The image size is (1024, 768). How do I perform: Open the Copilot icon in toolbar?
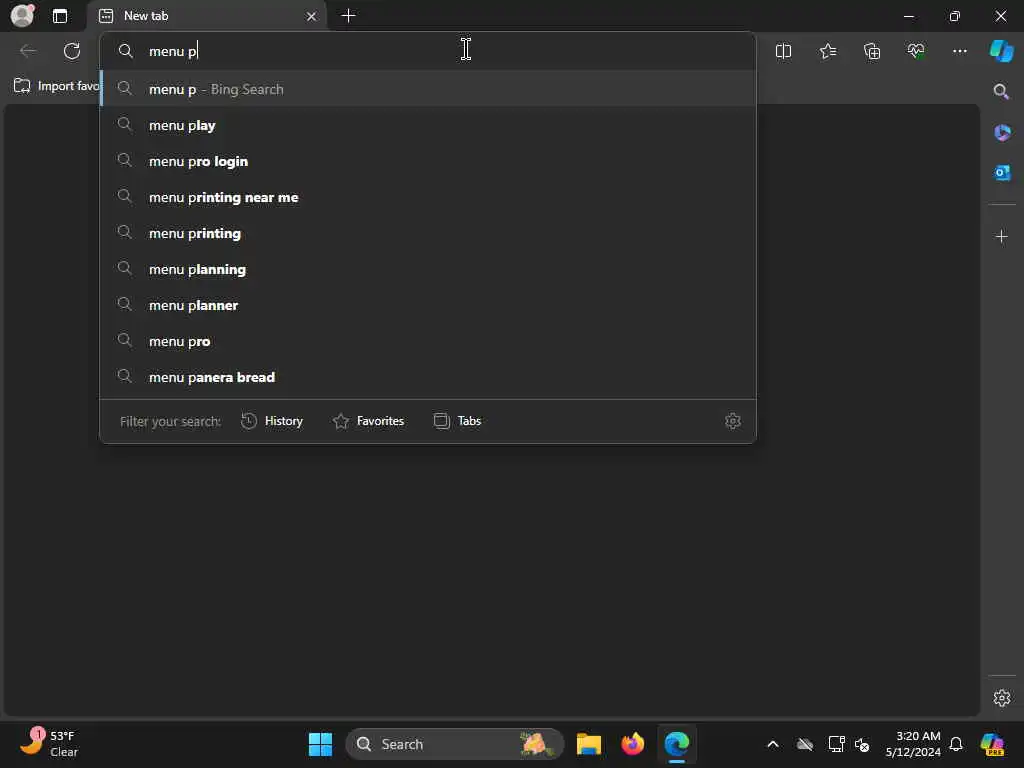click(1001, 51)
